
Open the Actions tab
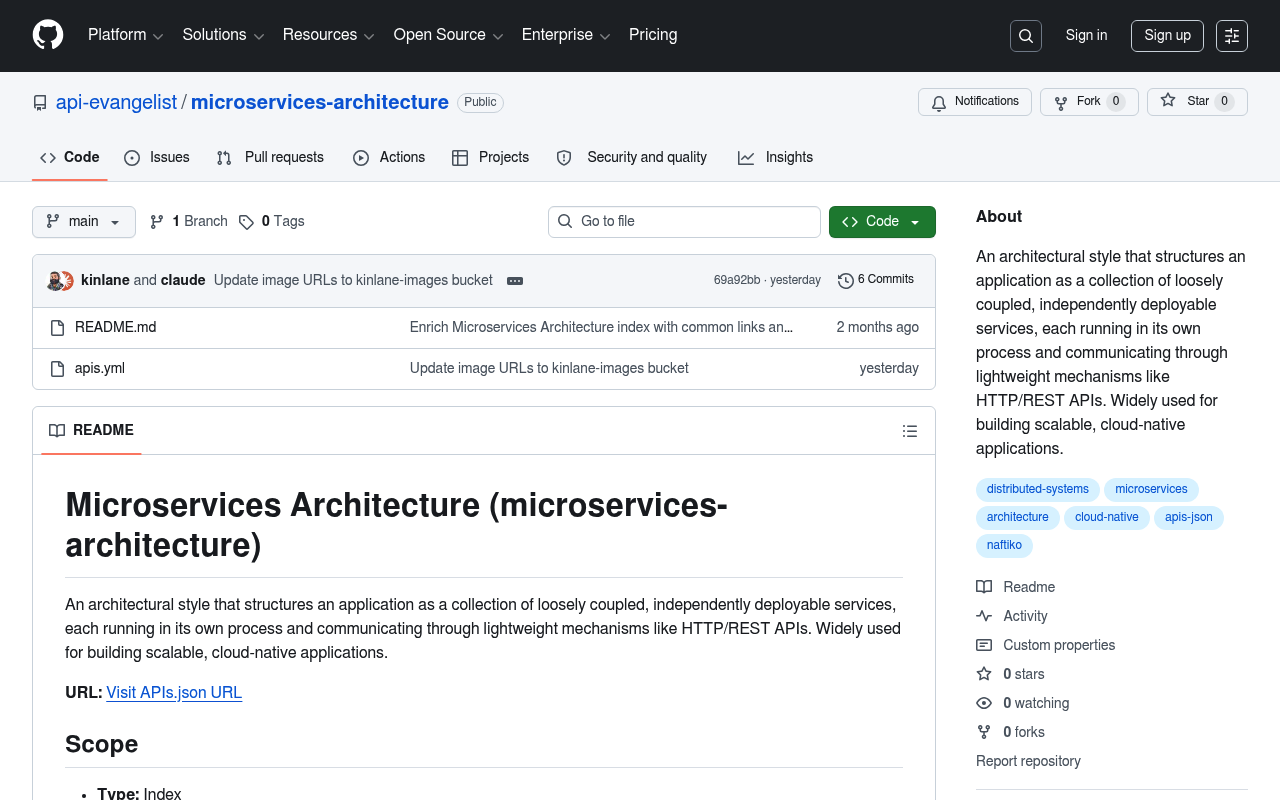(x=389, y=158)
